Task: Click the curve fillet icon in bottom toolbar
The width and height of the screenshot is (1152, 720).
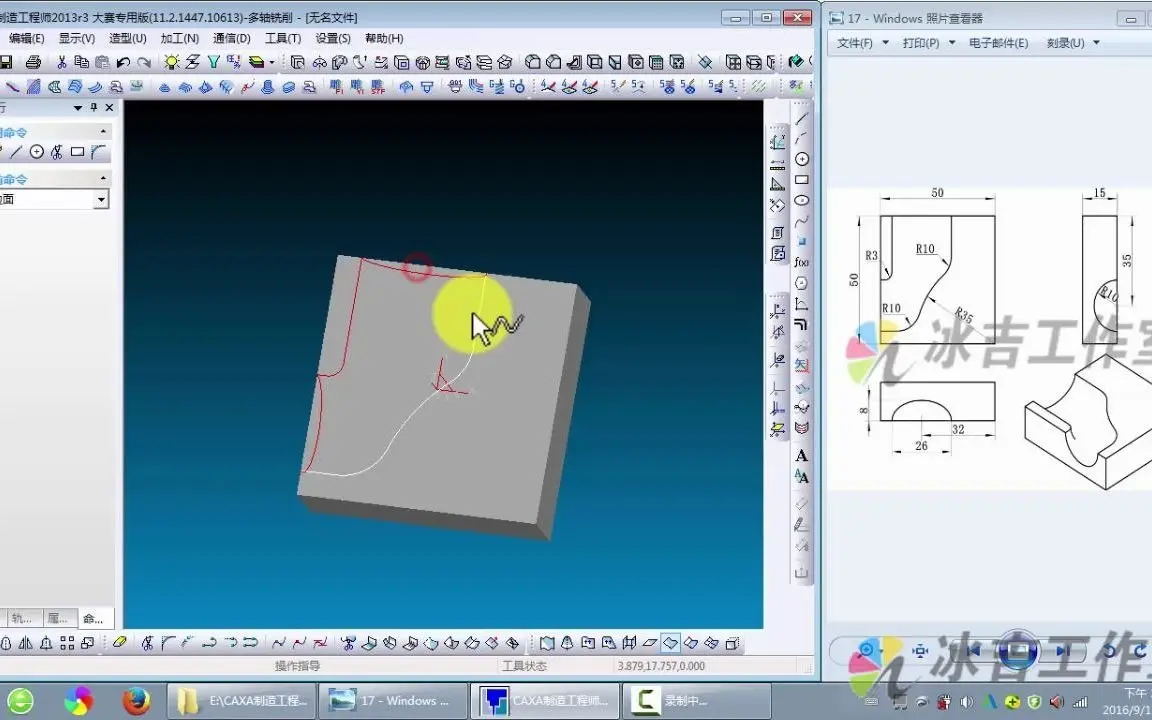Action: 168,643
